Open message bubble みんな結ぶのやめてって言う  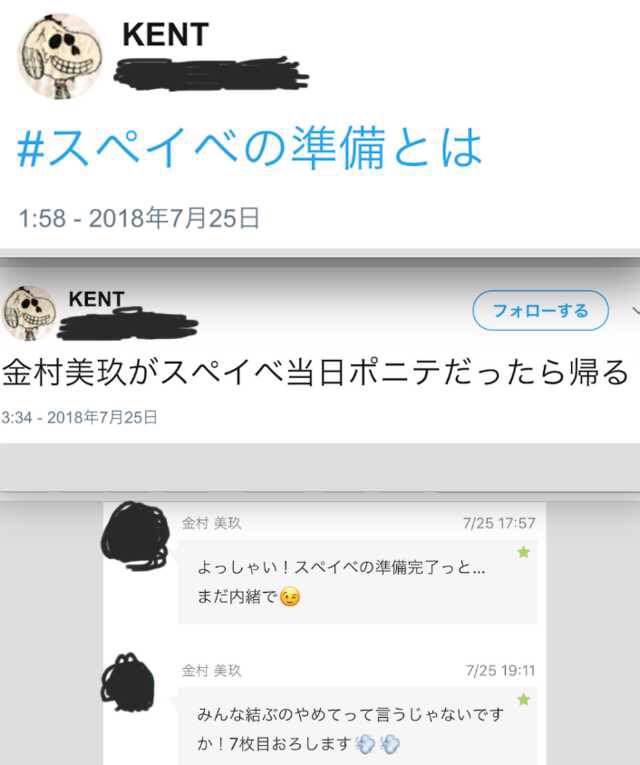tap(358, 726)
